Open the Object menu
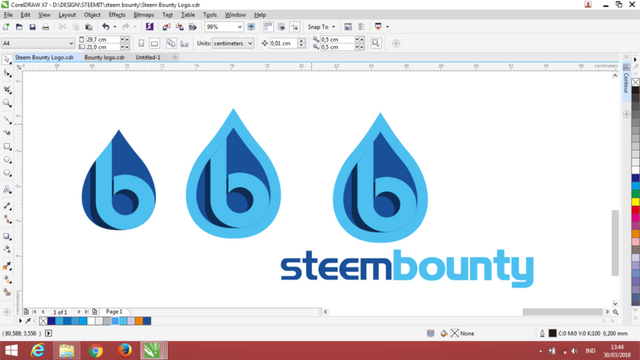640x360 pixels. pyautogui.click(x=92, y=15)
